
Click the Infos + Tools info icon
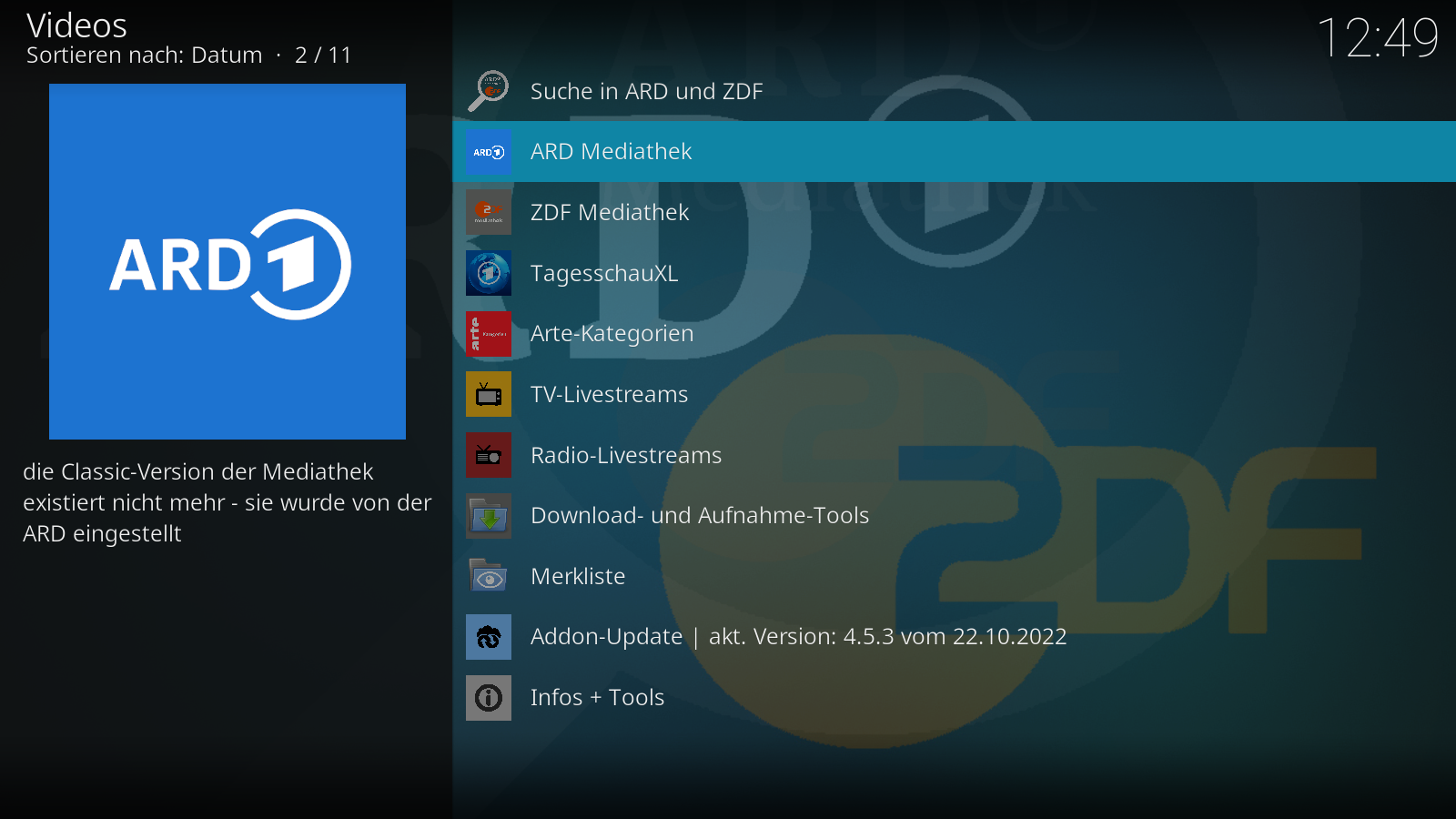489,698
